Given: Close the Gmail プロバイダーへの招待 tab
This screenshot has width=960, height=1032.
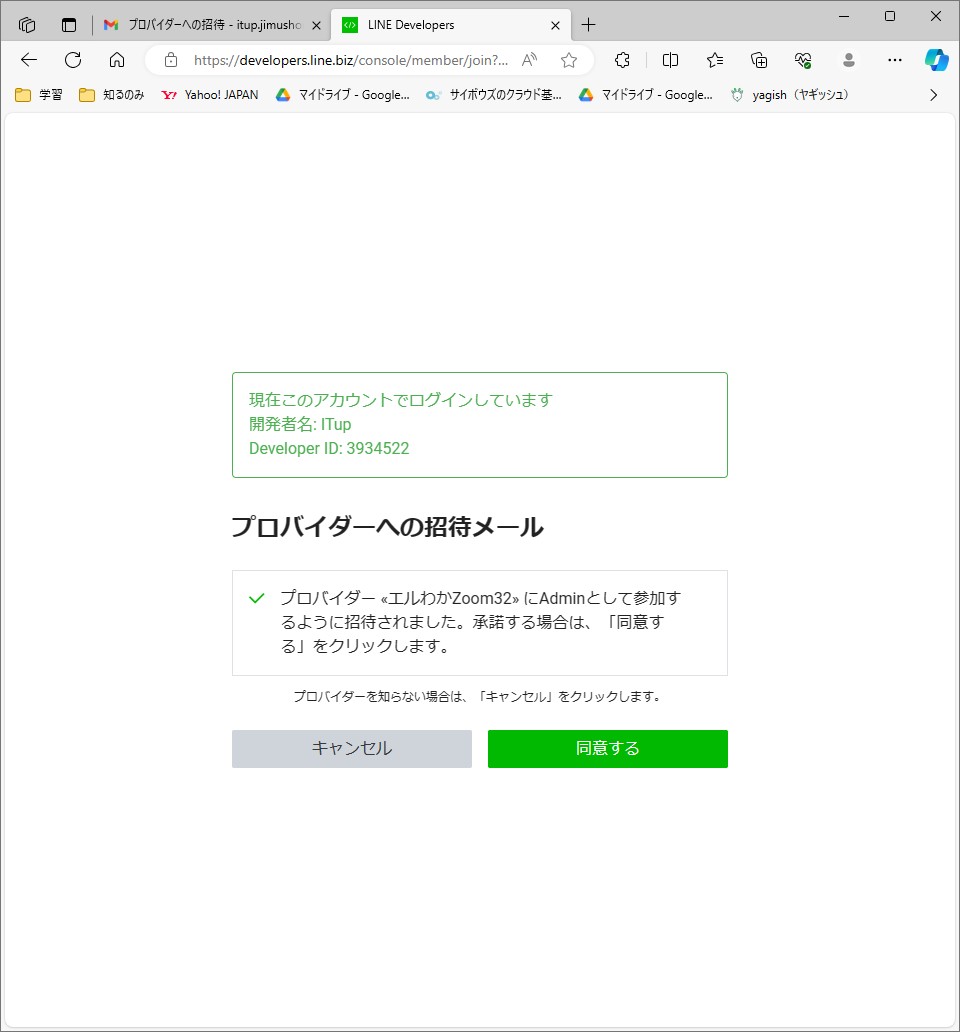Looking at the screenshot, I should tap(316, 25).
